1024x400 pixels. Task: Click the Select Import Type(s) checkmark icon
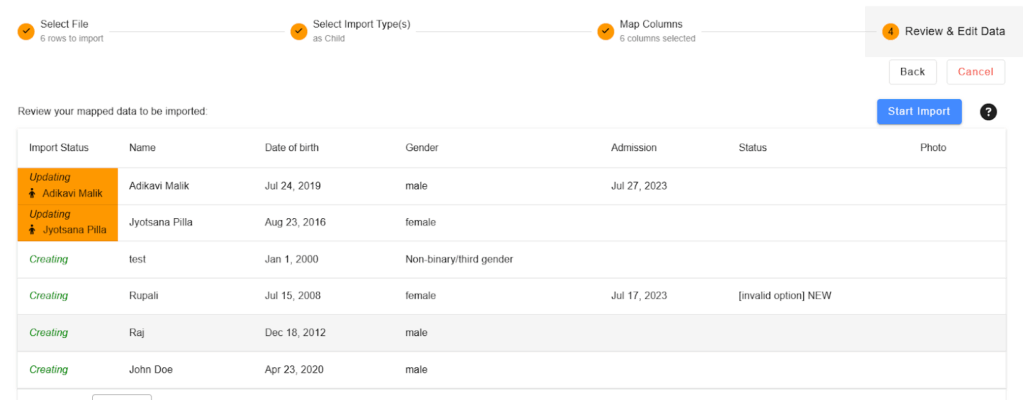298,31
